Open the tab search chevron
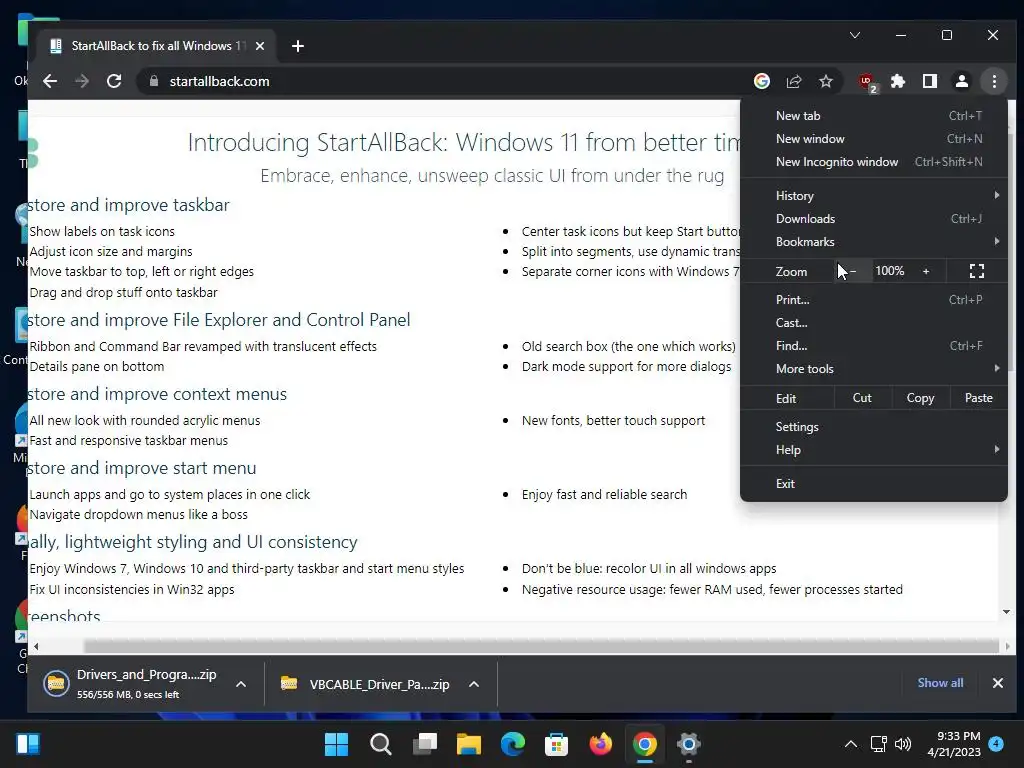 pos(855,35)
